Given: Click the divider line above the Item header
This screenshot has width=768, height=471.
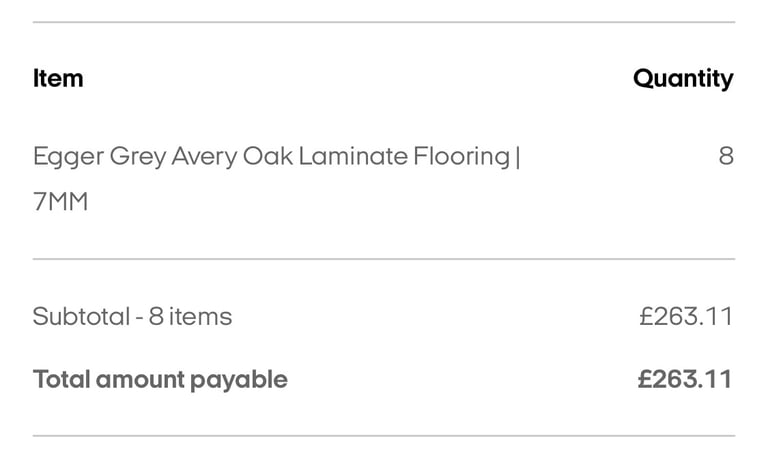Looking at the screenshot, I should pyautogui.click(x=384, y=22).
